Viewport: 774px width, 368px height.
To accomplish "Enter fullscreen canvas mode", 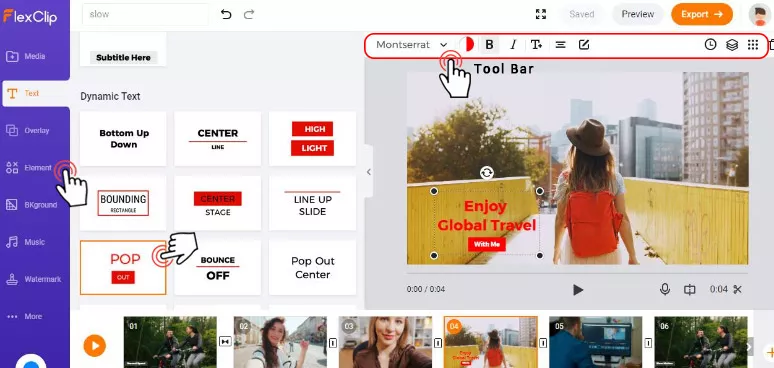I will 541,14.
